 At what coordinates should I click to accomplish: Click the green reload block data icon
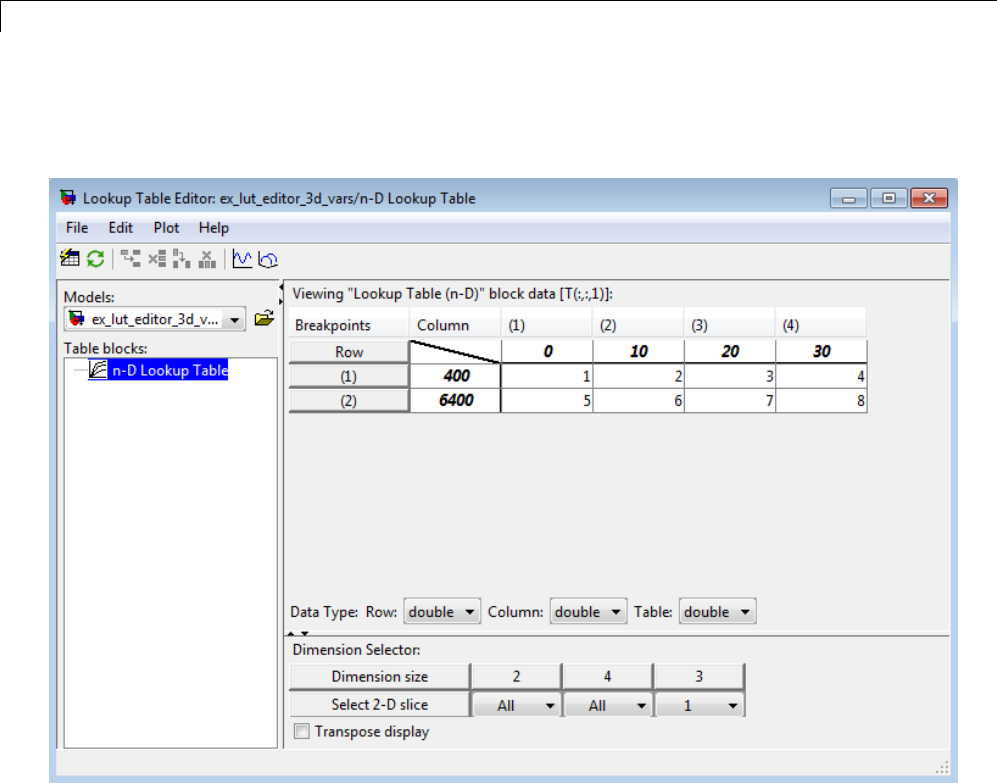[95, 259]
